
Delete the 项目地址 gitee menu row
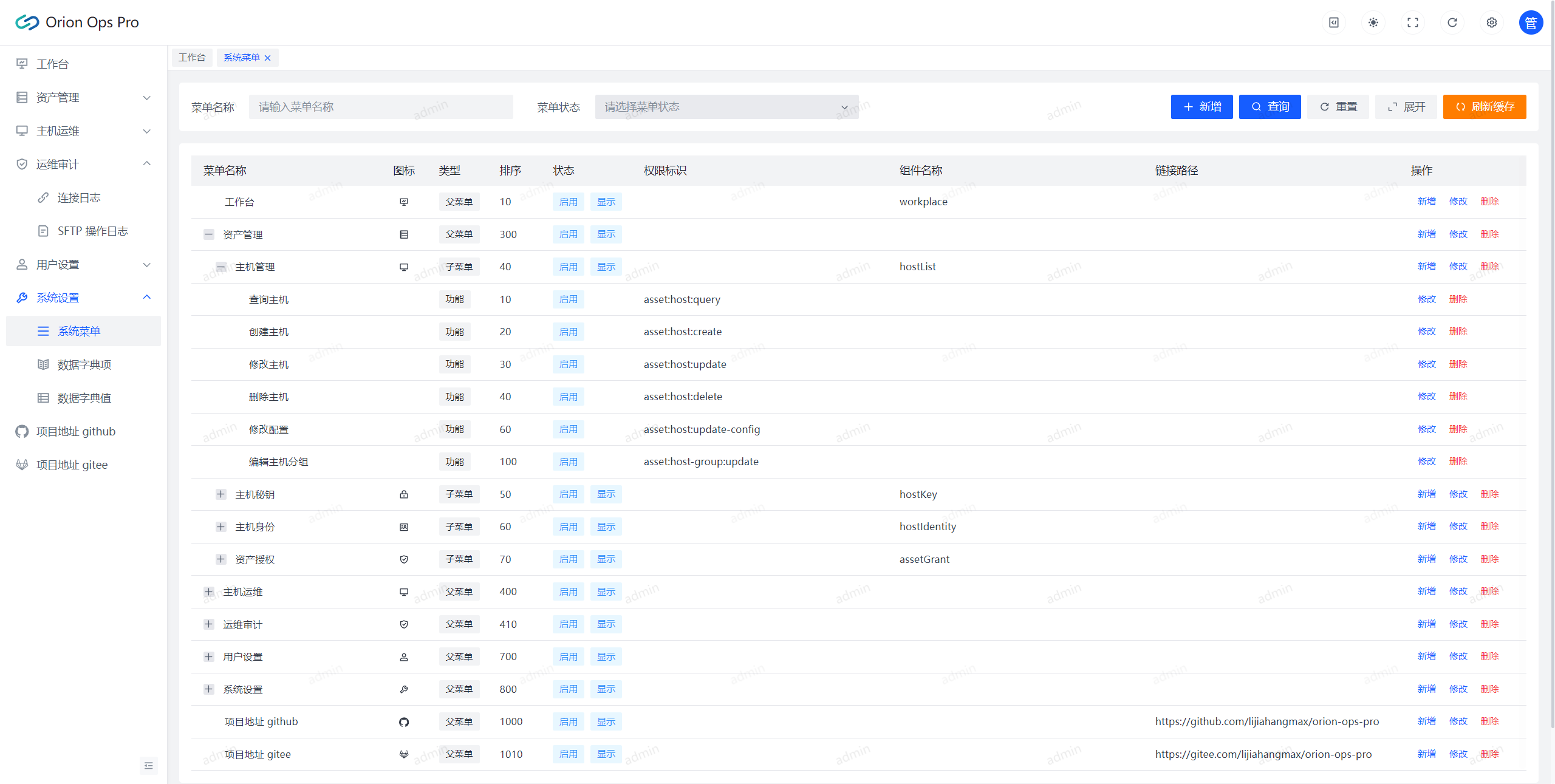[1489, 754]
